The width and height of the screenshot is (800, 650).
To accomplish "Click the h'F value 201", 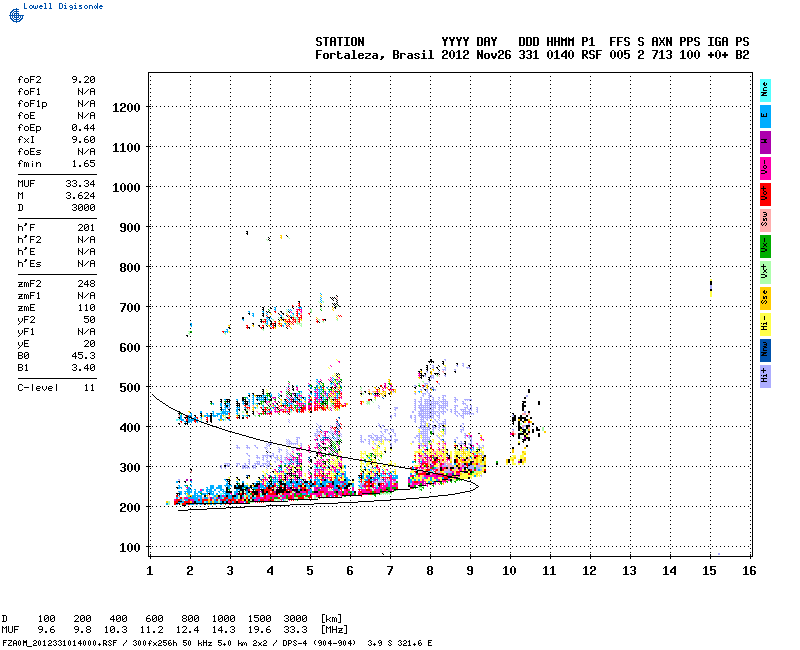I will (x=86, y=228).
